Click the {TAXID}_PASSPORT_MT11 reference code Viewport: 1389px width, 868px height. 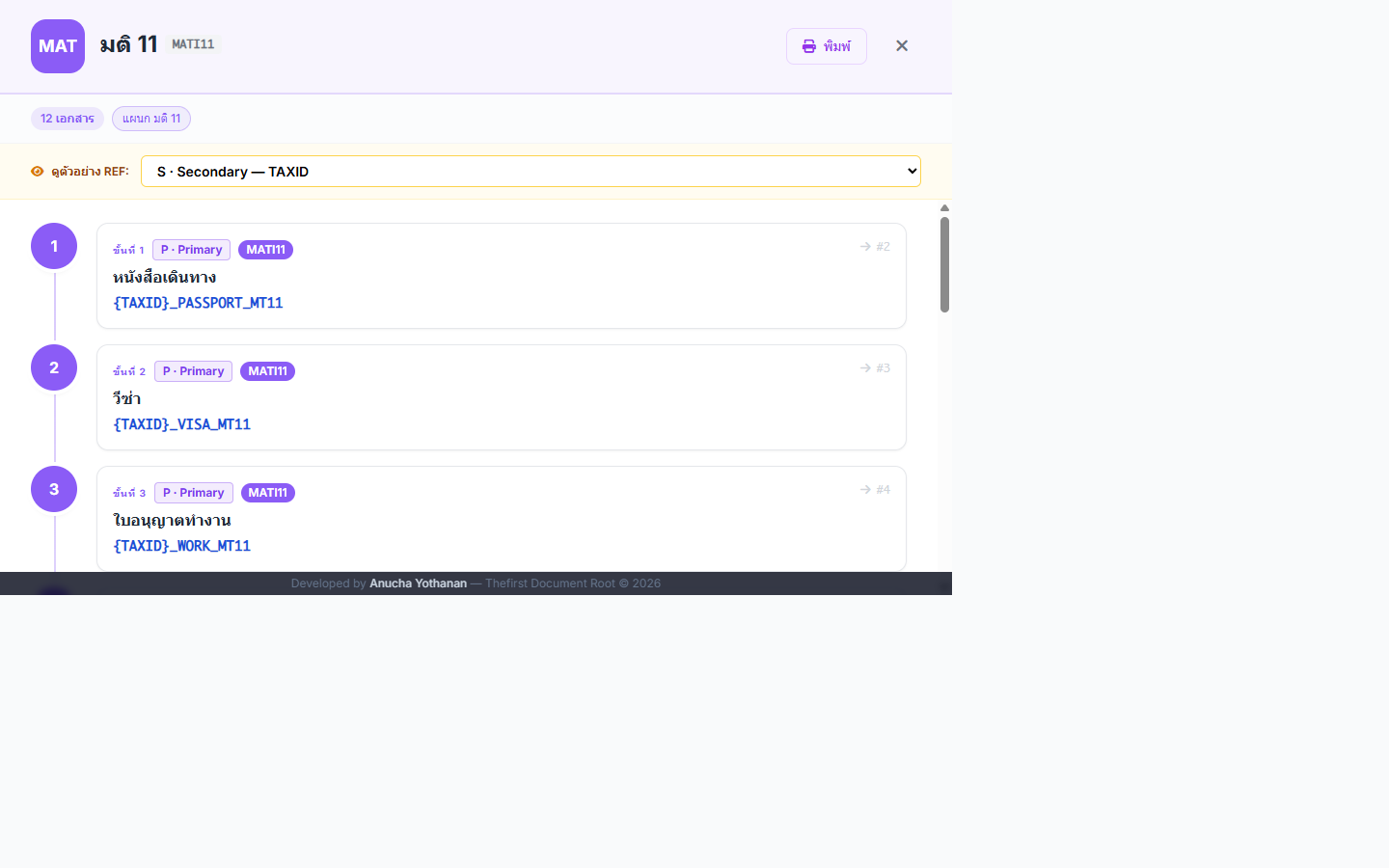pos(198,303)
